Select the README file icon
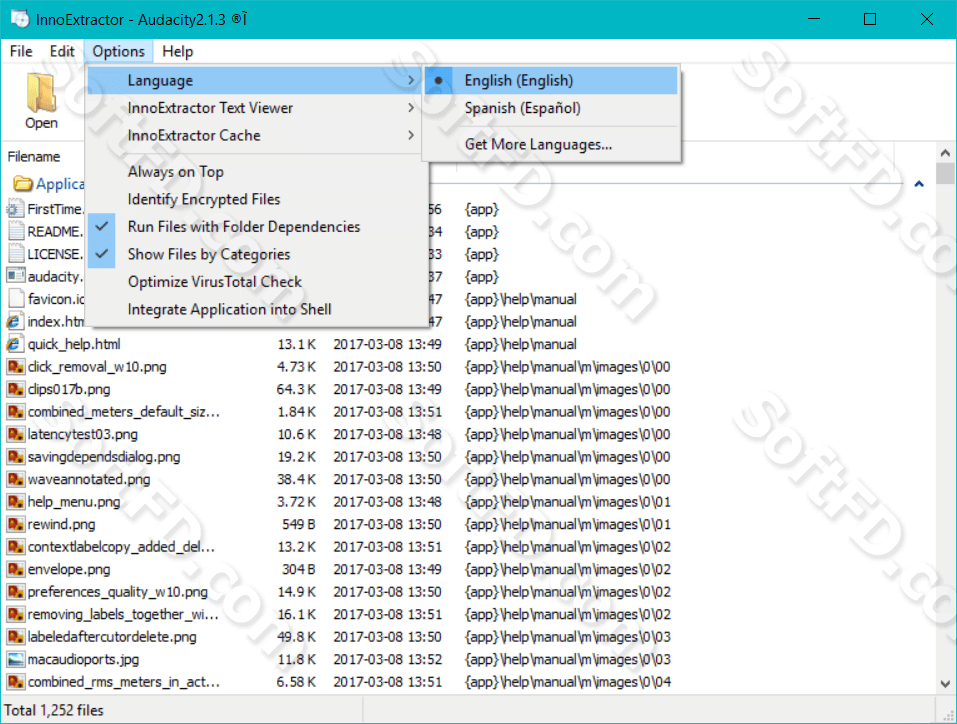Image resolution: width=957 pixels, height=724 pixels. pos(15,232)
